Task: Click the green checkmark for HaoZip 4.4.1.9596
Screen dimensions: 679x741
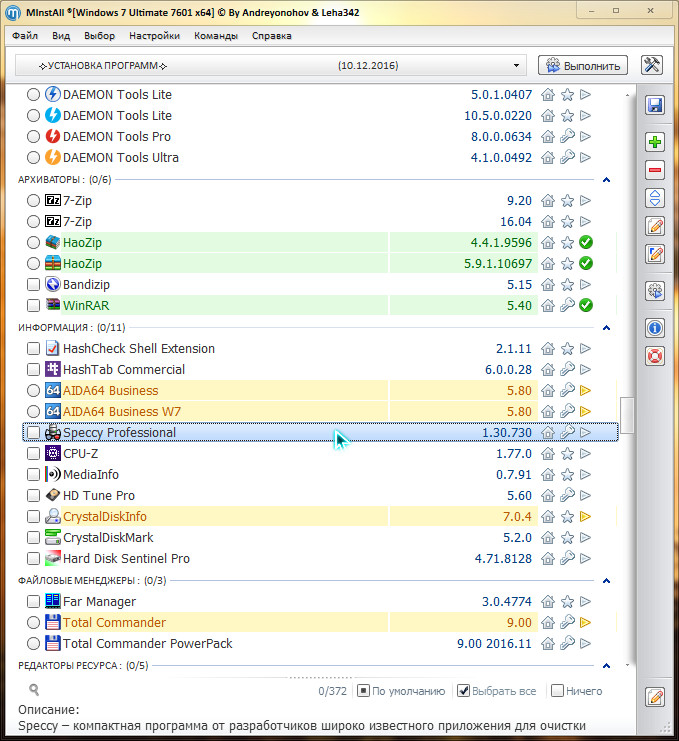Action: click(x=586, y=243)
